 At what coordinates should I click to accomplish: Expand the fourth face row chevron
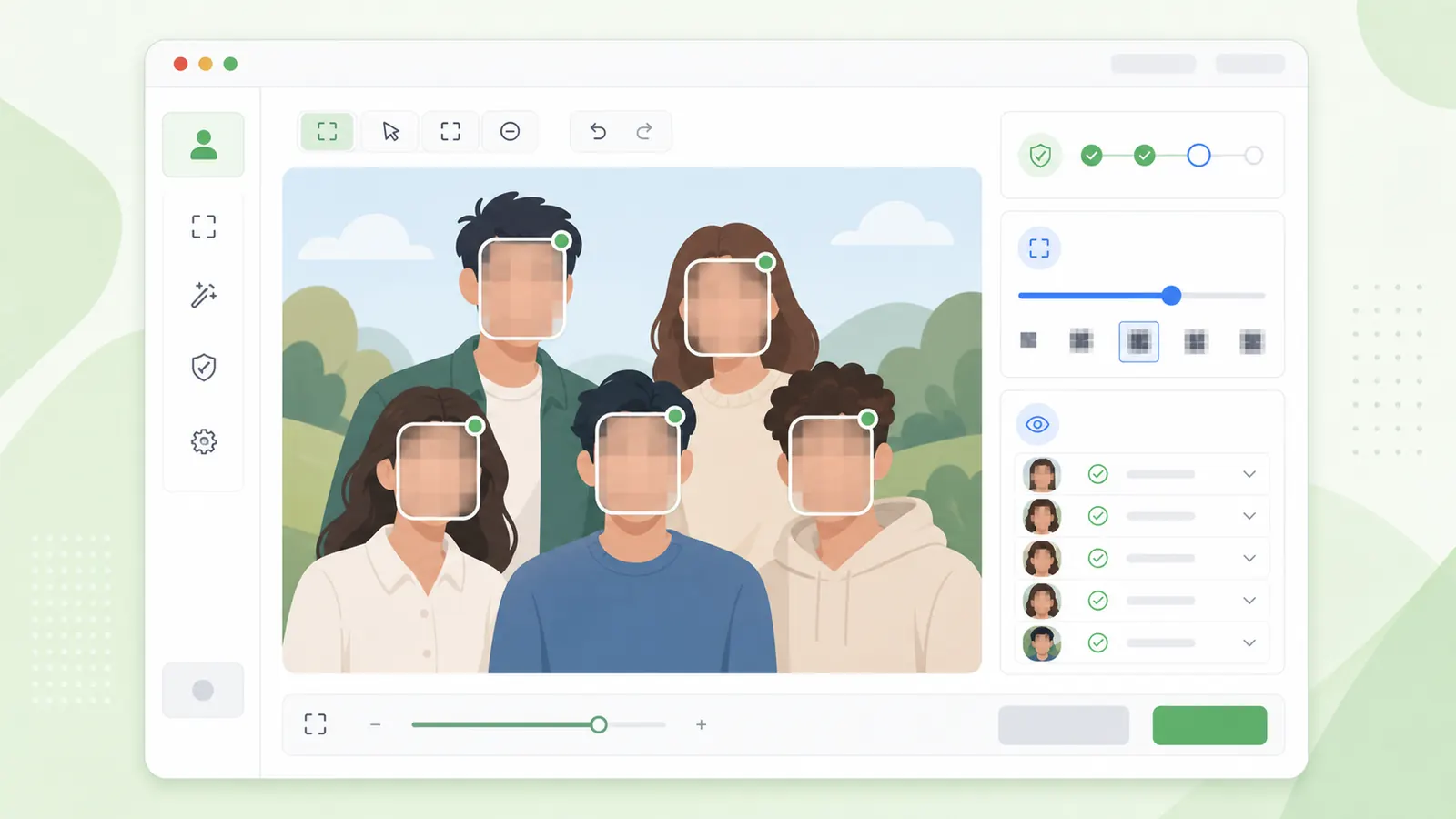(1249, 601)
